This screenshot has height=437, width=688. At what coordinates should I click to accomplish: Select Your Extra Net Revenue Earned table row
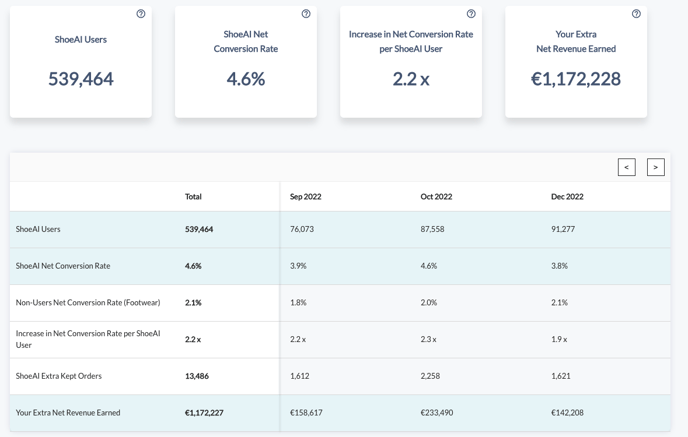click(x=68, y=412)
